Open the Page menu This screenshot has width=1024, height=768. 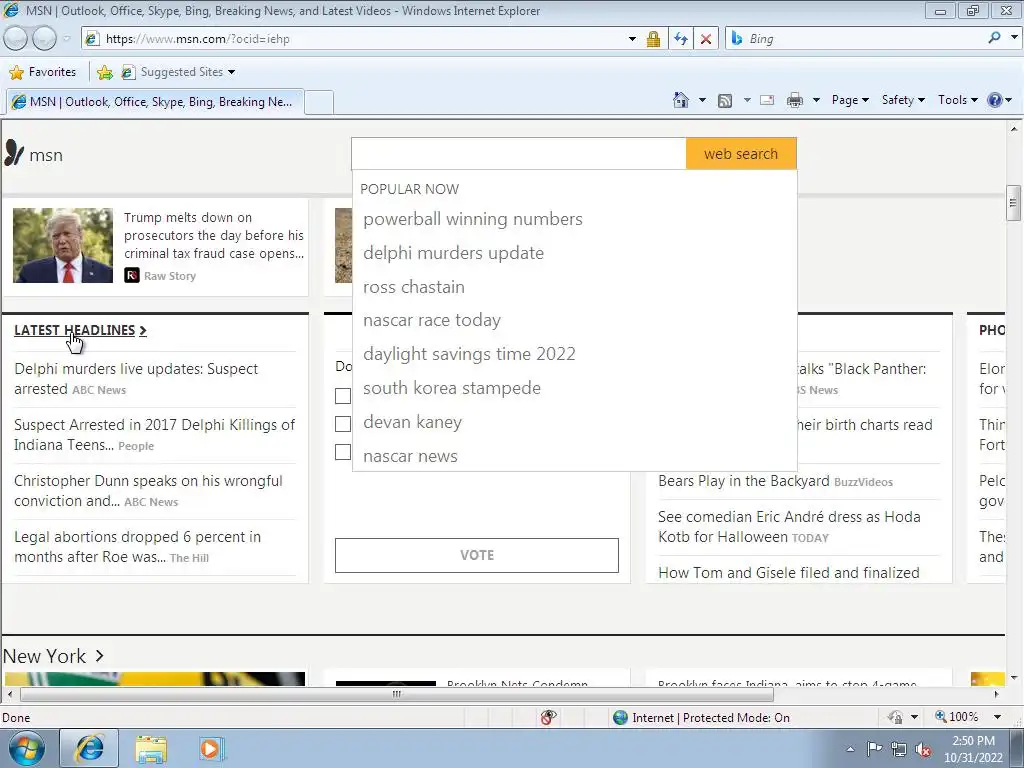850,100
